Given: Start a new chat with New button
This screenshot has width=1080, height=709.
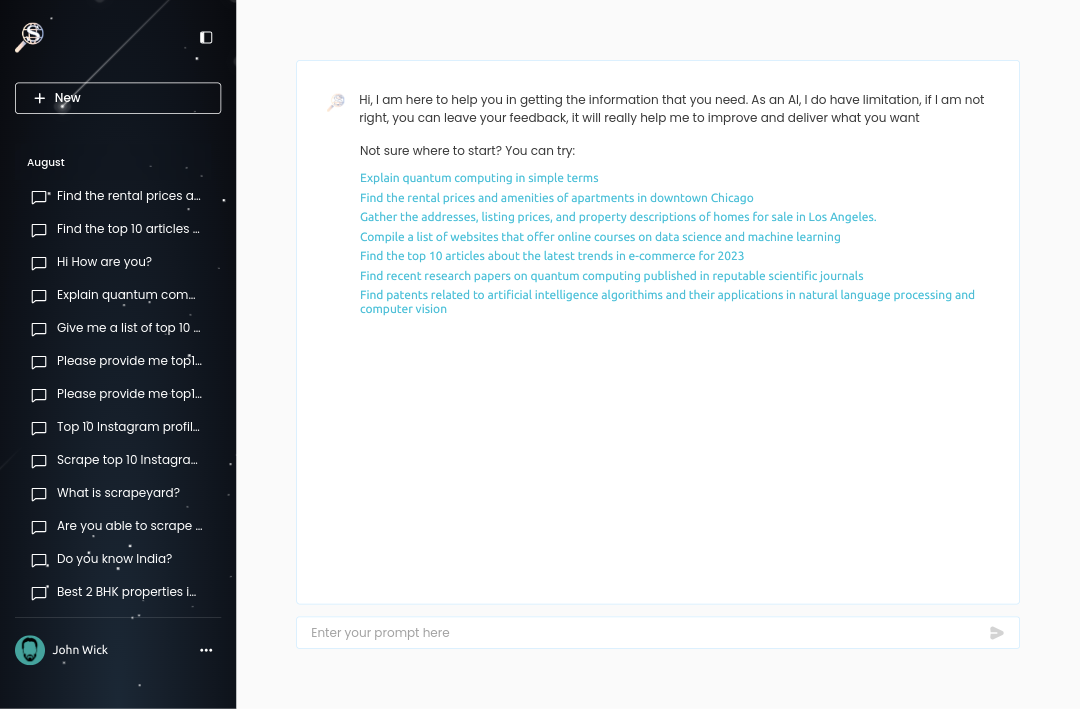Looking at the screenshot, I should click(118, 98).
